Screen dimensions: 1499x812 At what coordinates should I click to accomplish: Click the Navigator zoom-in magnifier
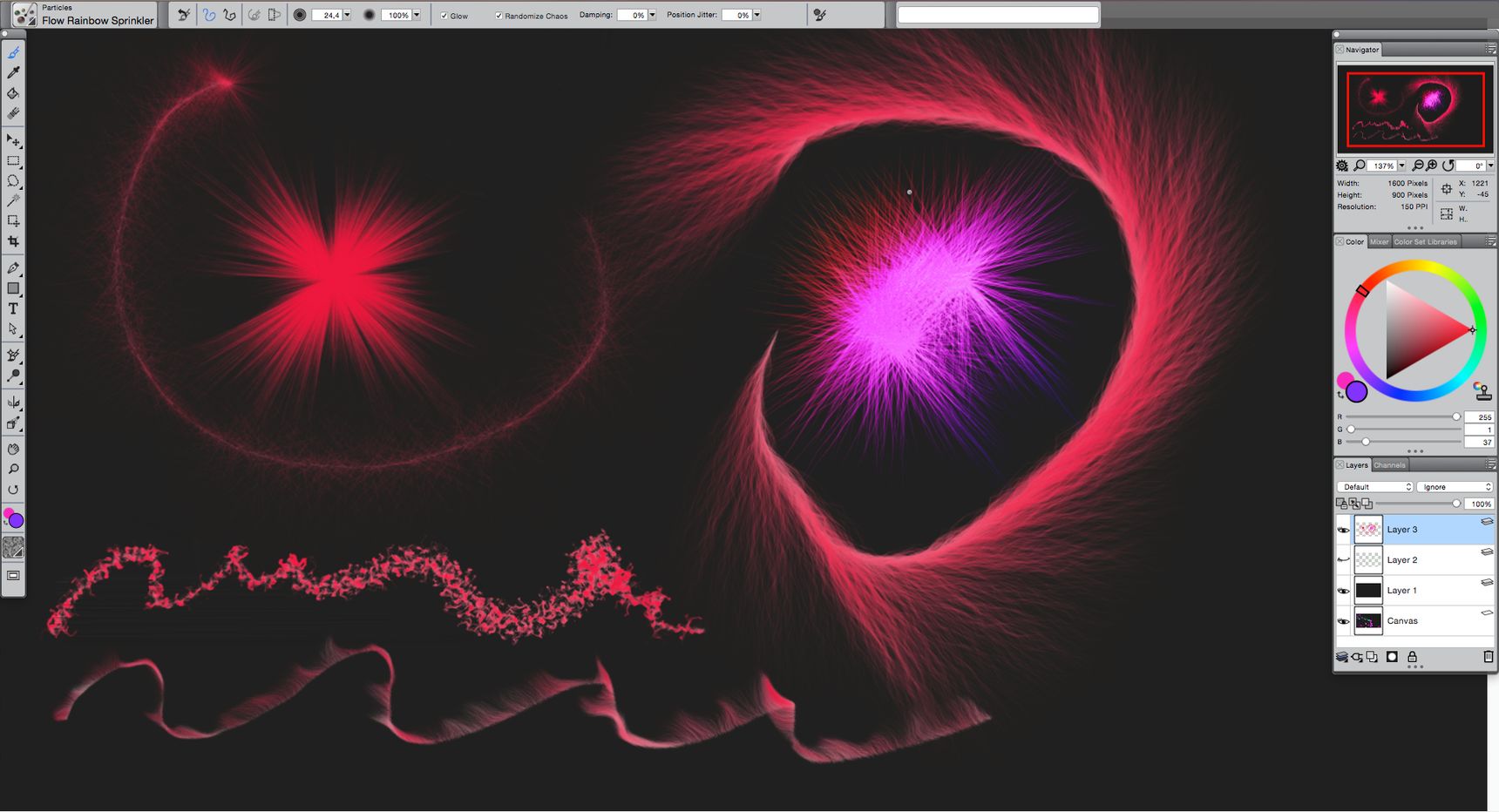1432,166
